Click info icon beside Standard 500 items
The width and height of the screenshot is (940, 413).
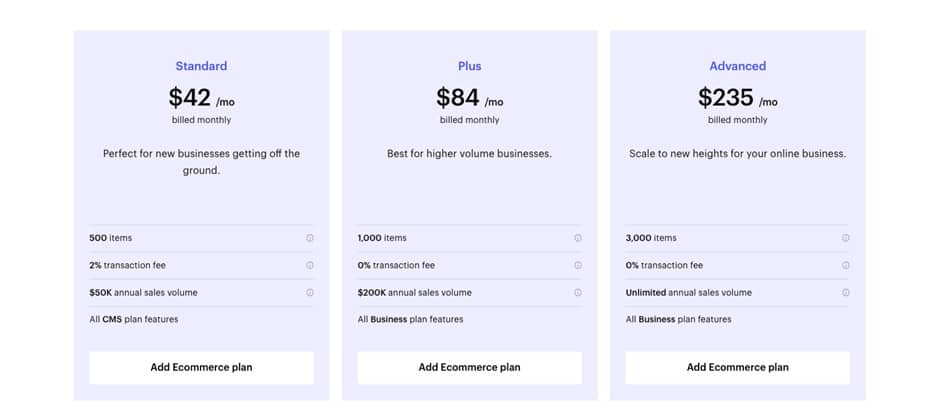[310, 238]
